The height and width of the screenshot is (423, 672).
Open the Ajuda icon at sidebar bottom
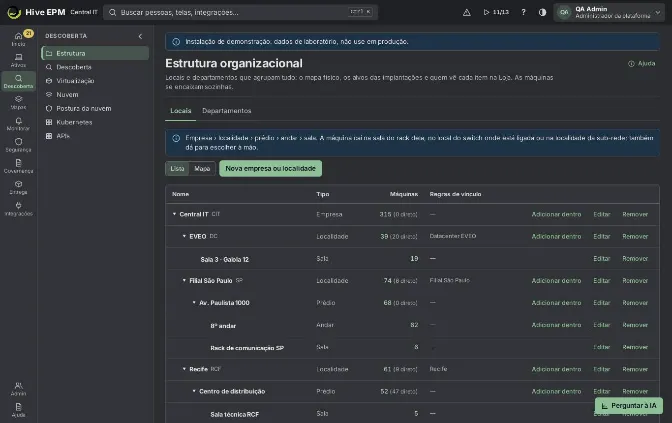18,410
